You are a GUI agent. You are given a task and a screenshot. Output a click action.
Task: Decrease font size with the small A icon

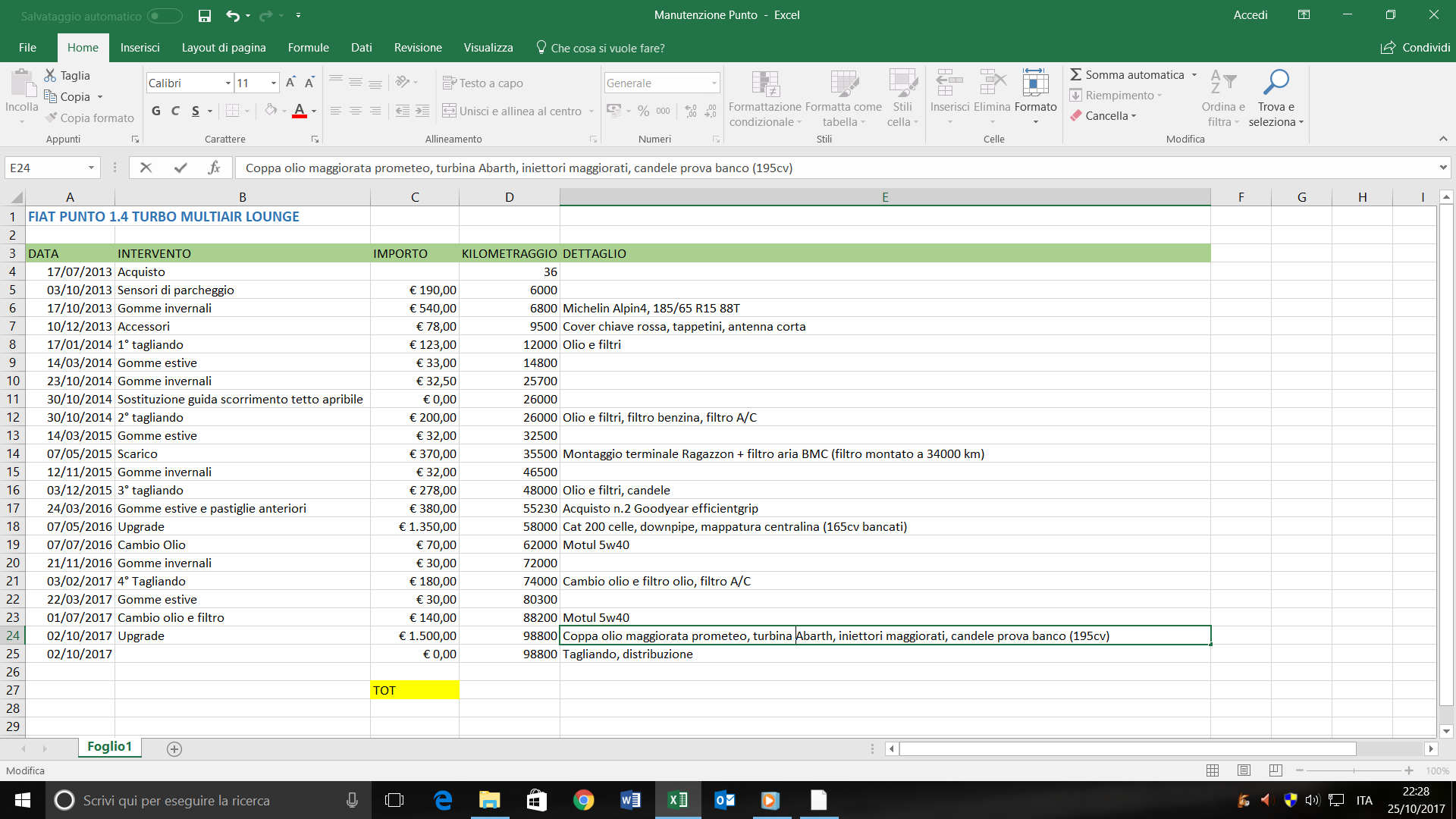309,83
